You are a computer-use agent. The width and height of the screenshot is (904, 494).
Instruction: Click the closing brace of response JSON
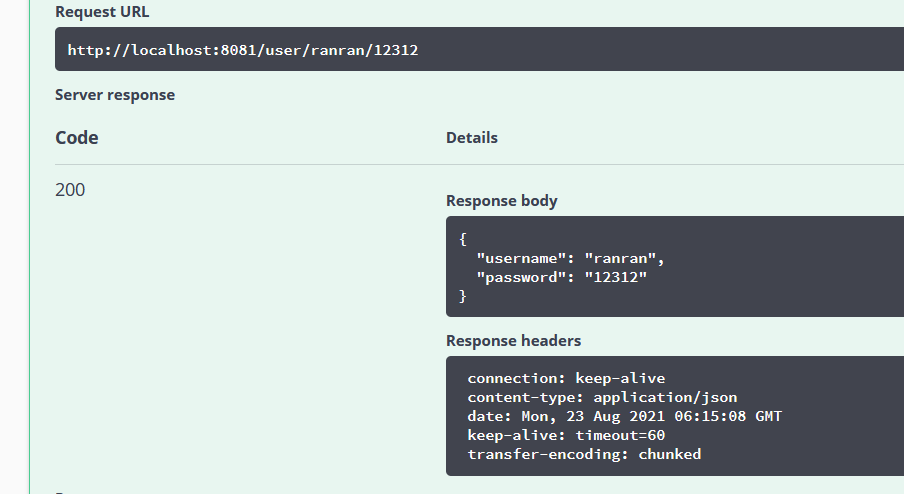point(463,296)
